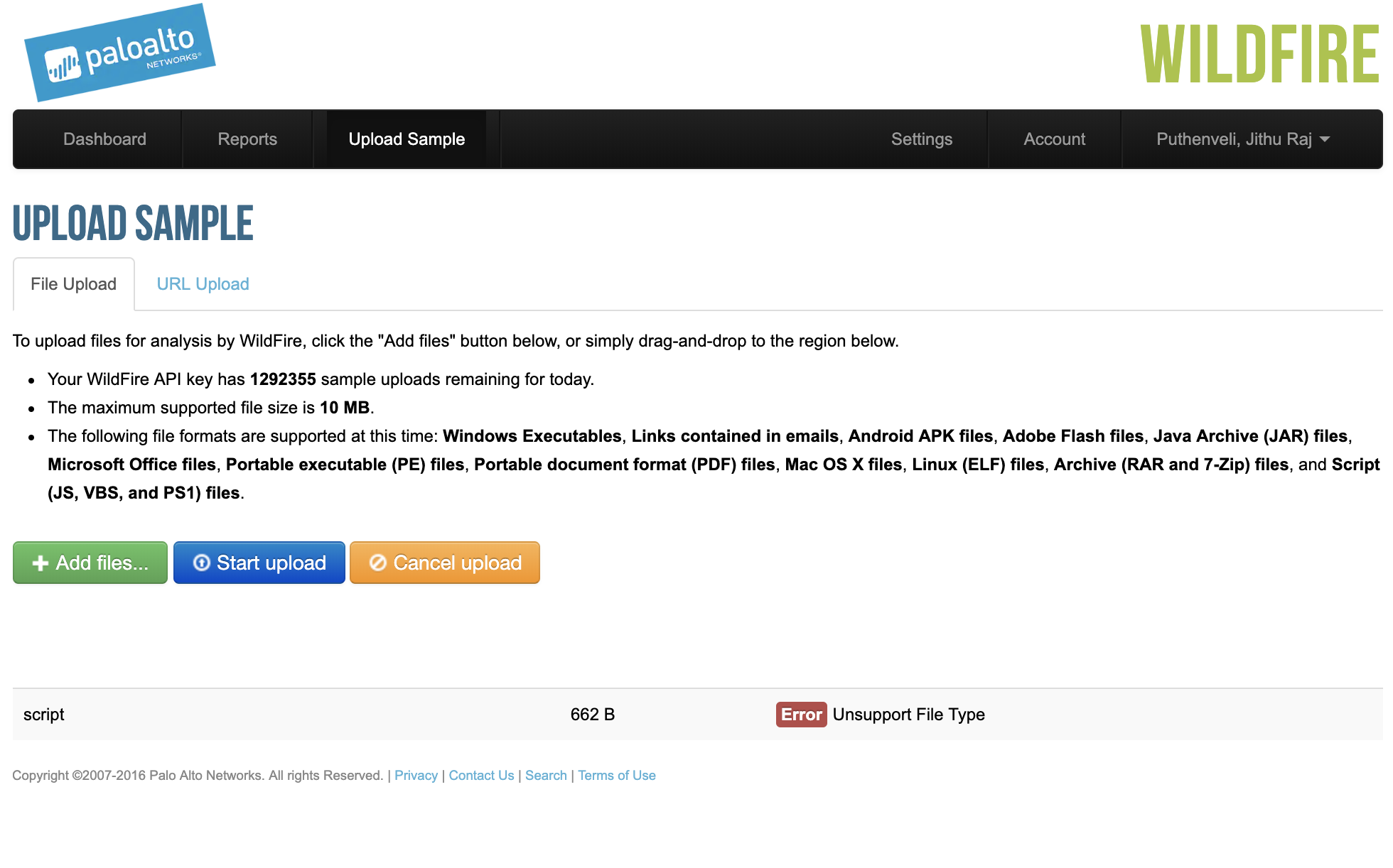
Task: Click the Terms of Use link
Action: pos(616,775)
